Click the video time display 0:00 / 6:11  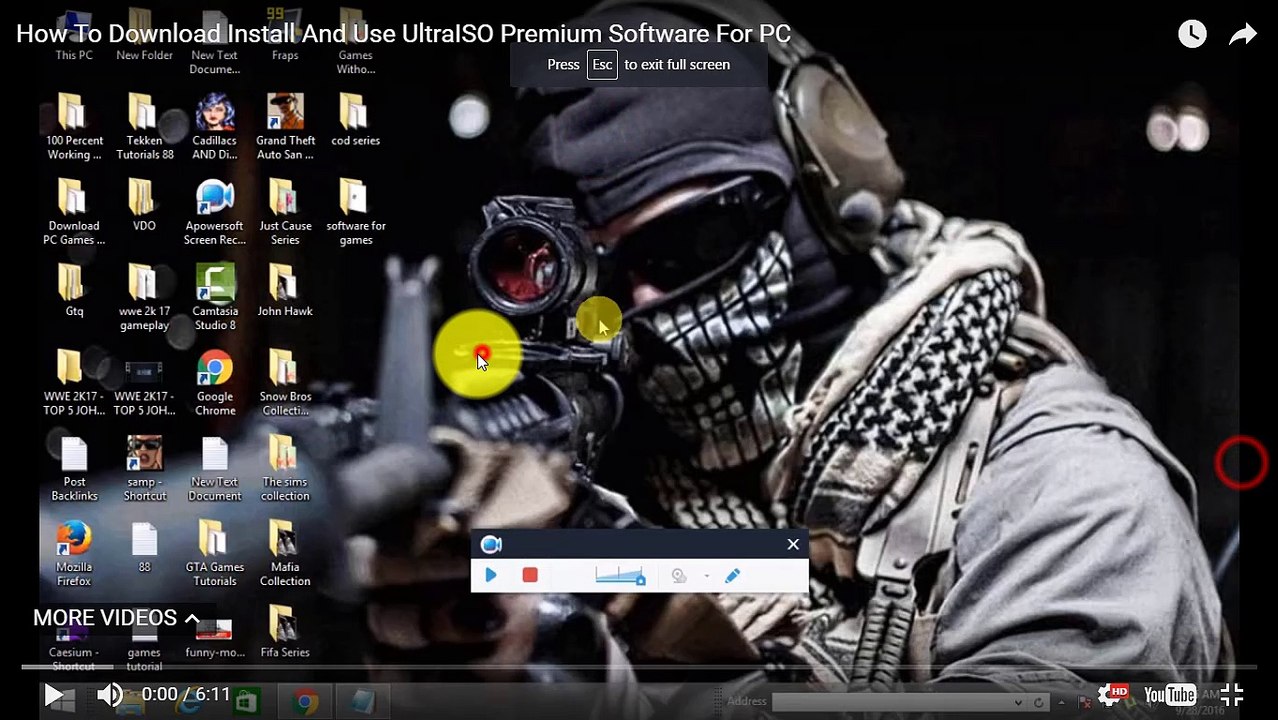(x=186, y=694)
